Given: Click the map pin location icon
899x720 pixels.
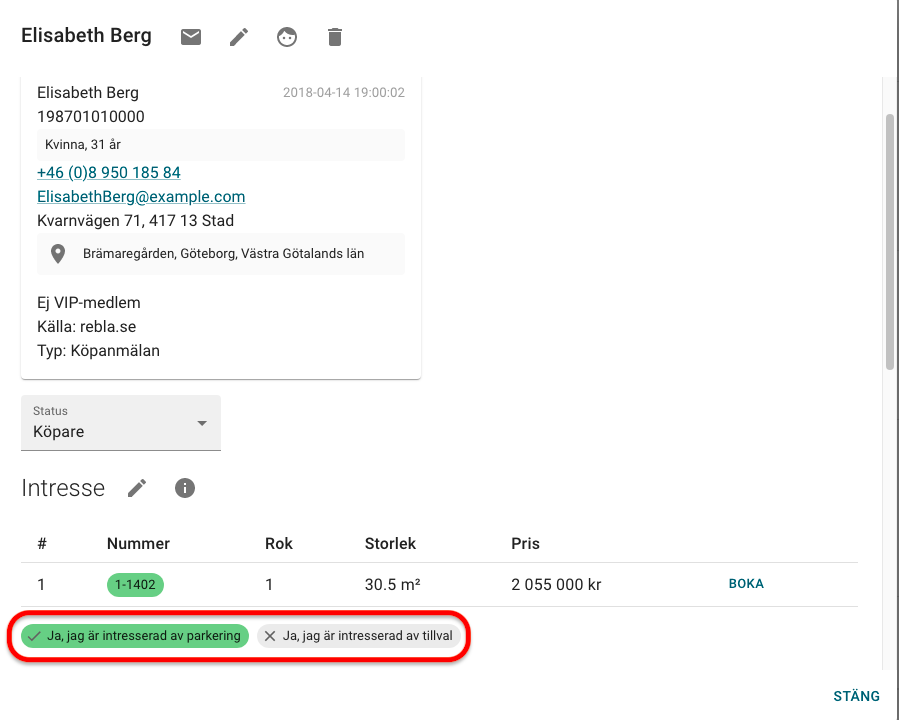Looking at the screenshot, I should (59, 254).
